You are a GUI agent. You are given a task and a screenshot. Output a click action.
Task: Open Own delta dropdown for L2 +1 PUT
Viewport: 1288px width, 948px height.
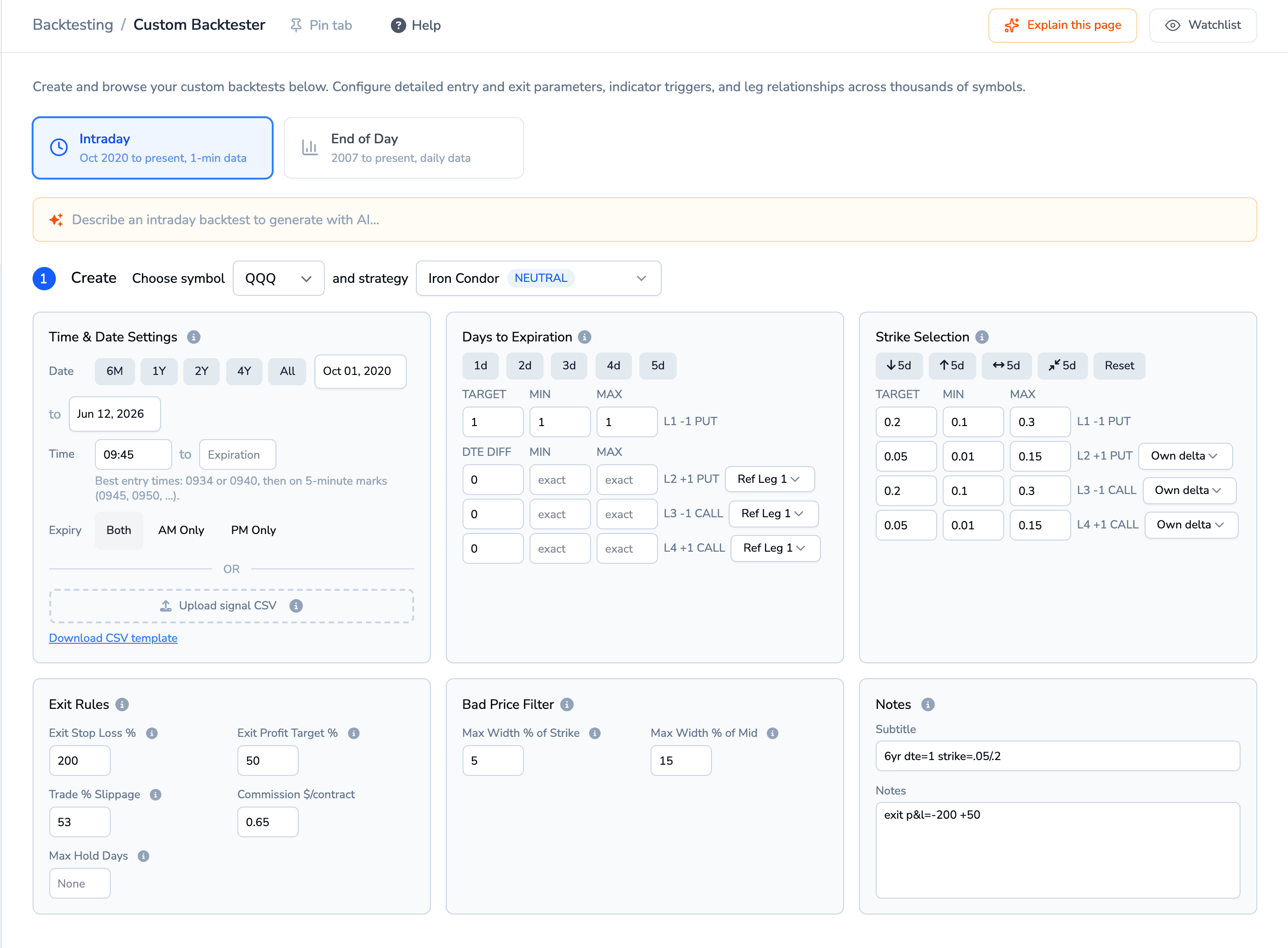pyautogui.click(x=1185, y=456)
